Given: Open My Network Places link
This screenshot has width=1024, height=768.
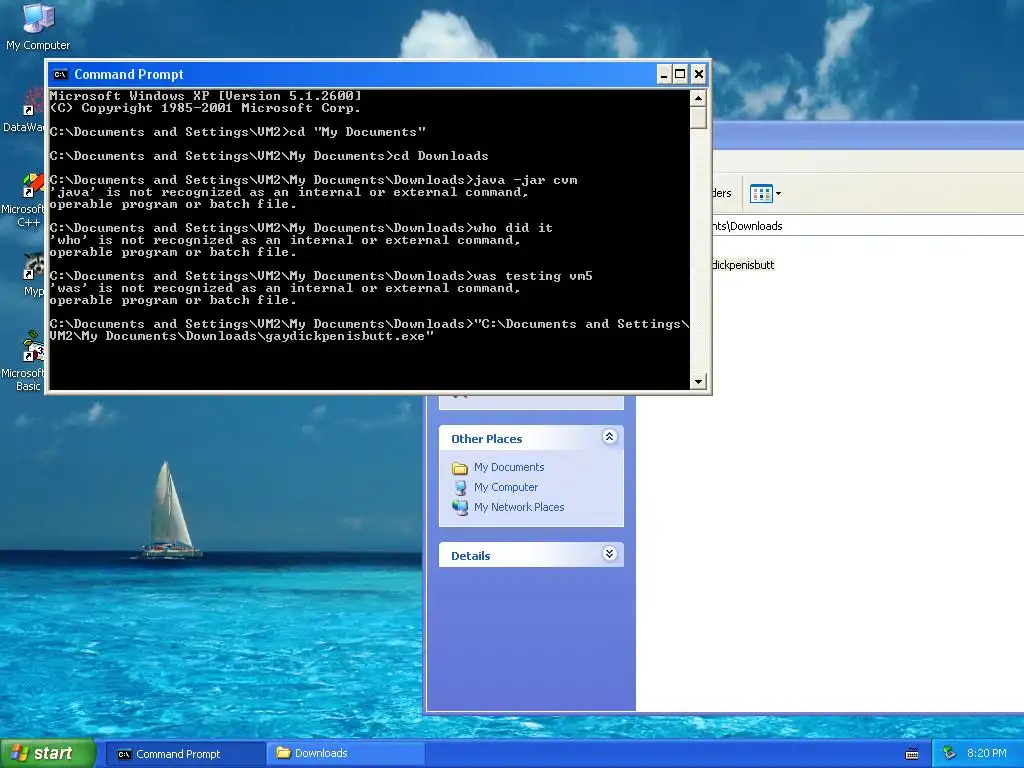Looking at the screenshot, I should click(x=519, y=507).
